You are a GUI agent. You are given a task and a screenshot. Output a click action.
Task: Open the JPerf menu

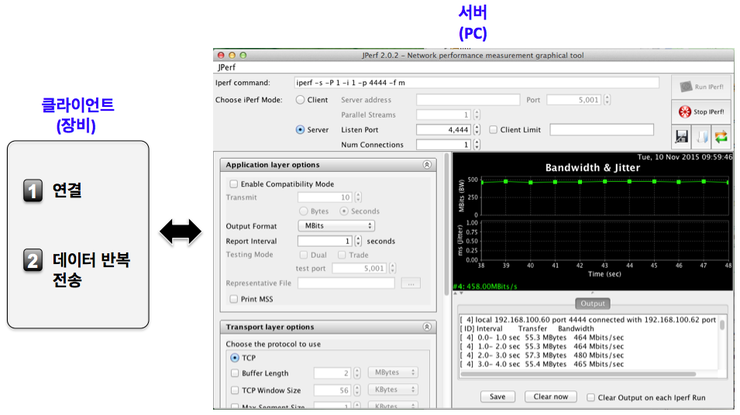point(229,67)
